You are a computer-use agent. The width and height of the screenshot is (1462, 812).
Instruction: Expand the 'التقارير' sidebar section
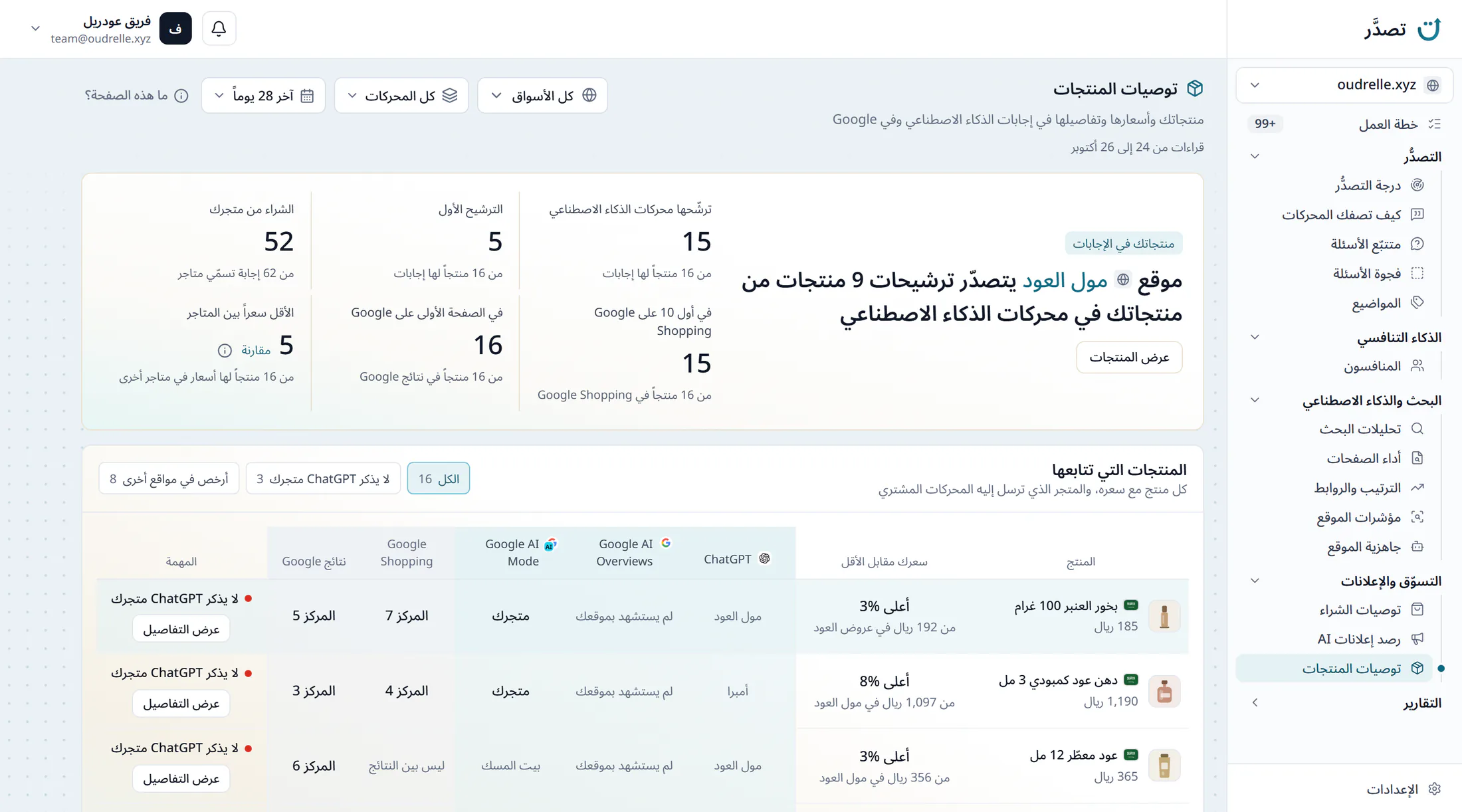point(1255,702)
